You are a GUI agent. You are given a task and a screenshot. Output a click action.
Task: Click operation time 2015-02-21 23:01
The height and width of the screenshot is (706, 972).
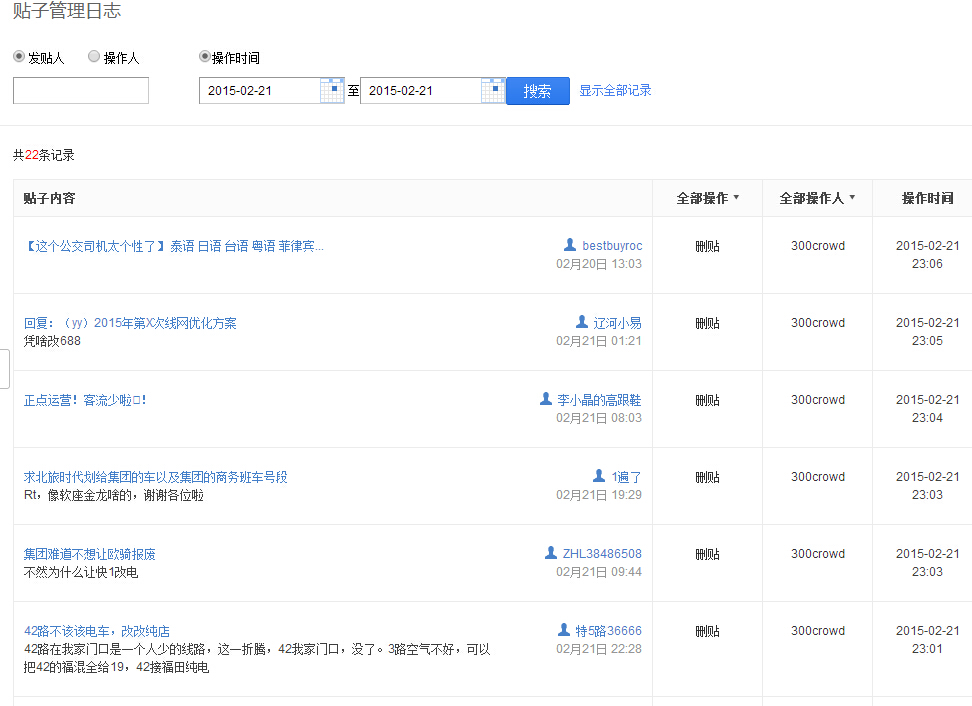(x=927, y=640)
